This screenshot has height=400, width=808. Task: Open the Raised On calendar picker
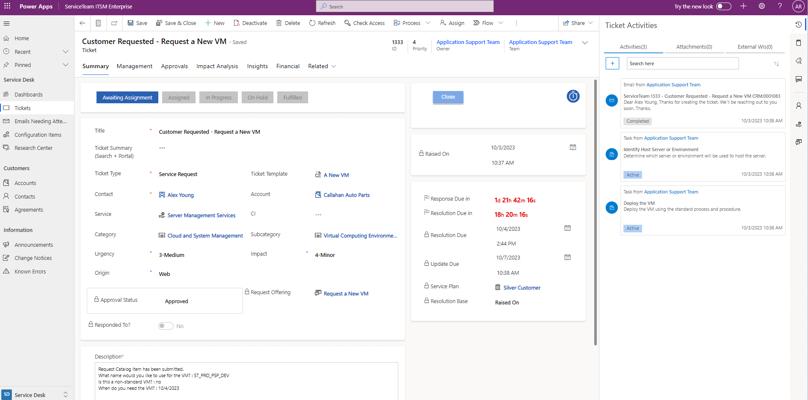[573, 147]
